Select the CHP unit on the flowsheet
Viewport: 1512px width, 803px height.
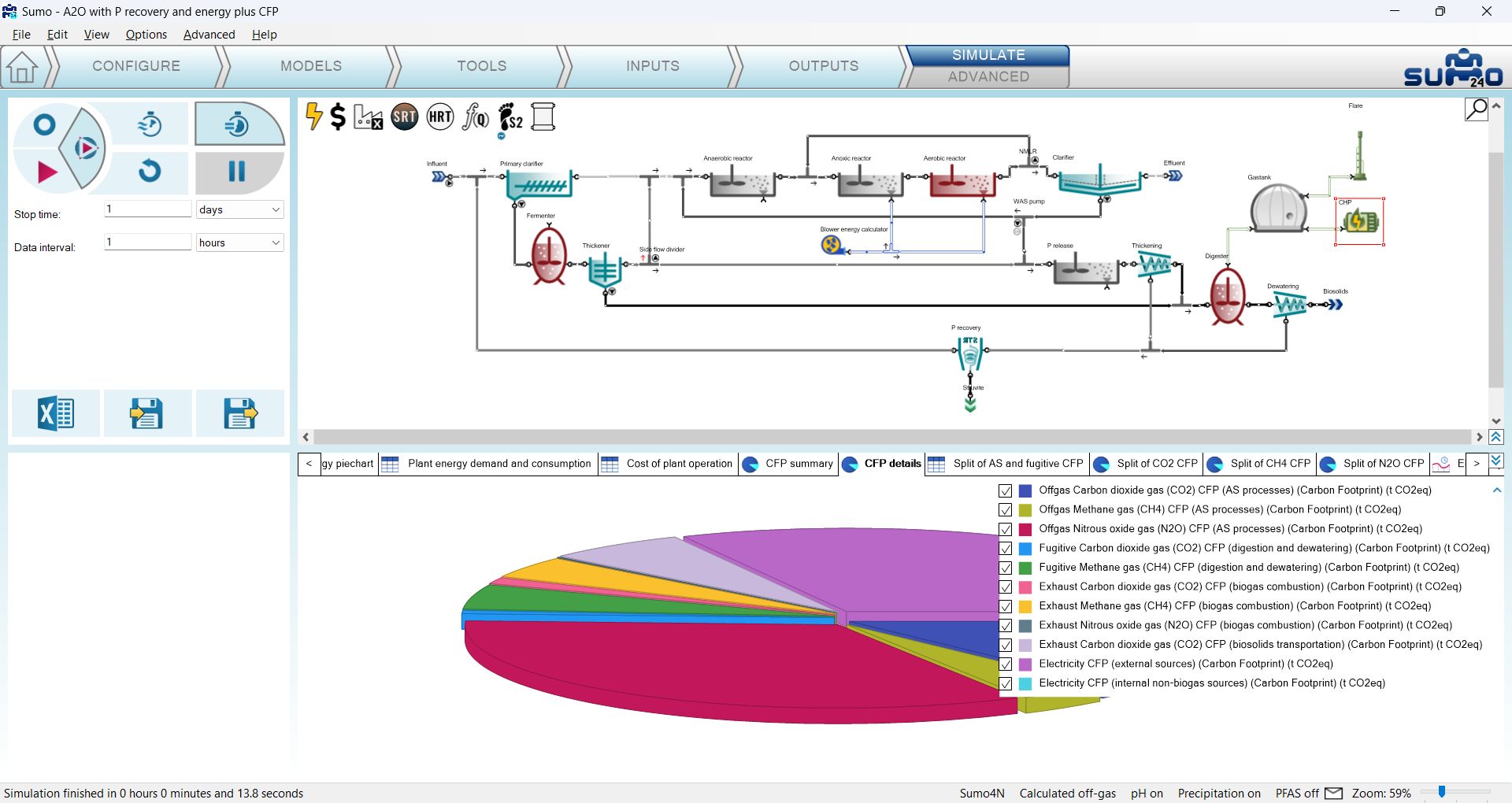[x=1360, y=222]
